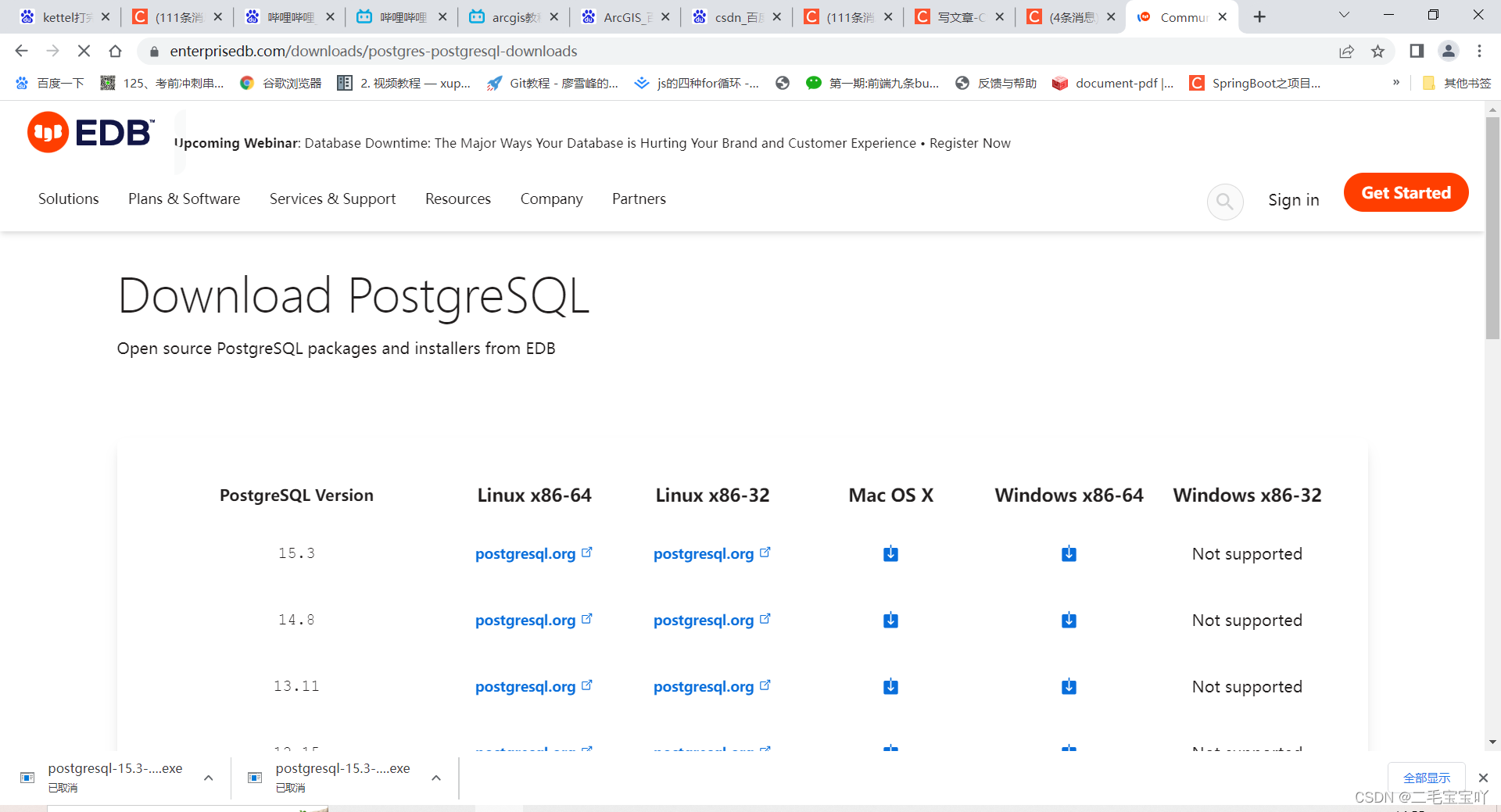This screenshot has width=1501, height=812.
Task: Click the page vertical scrollbar thumb
Action: 1492,227
